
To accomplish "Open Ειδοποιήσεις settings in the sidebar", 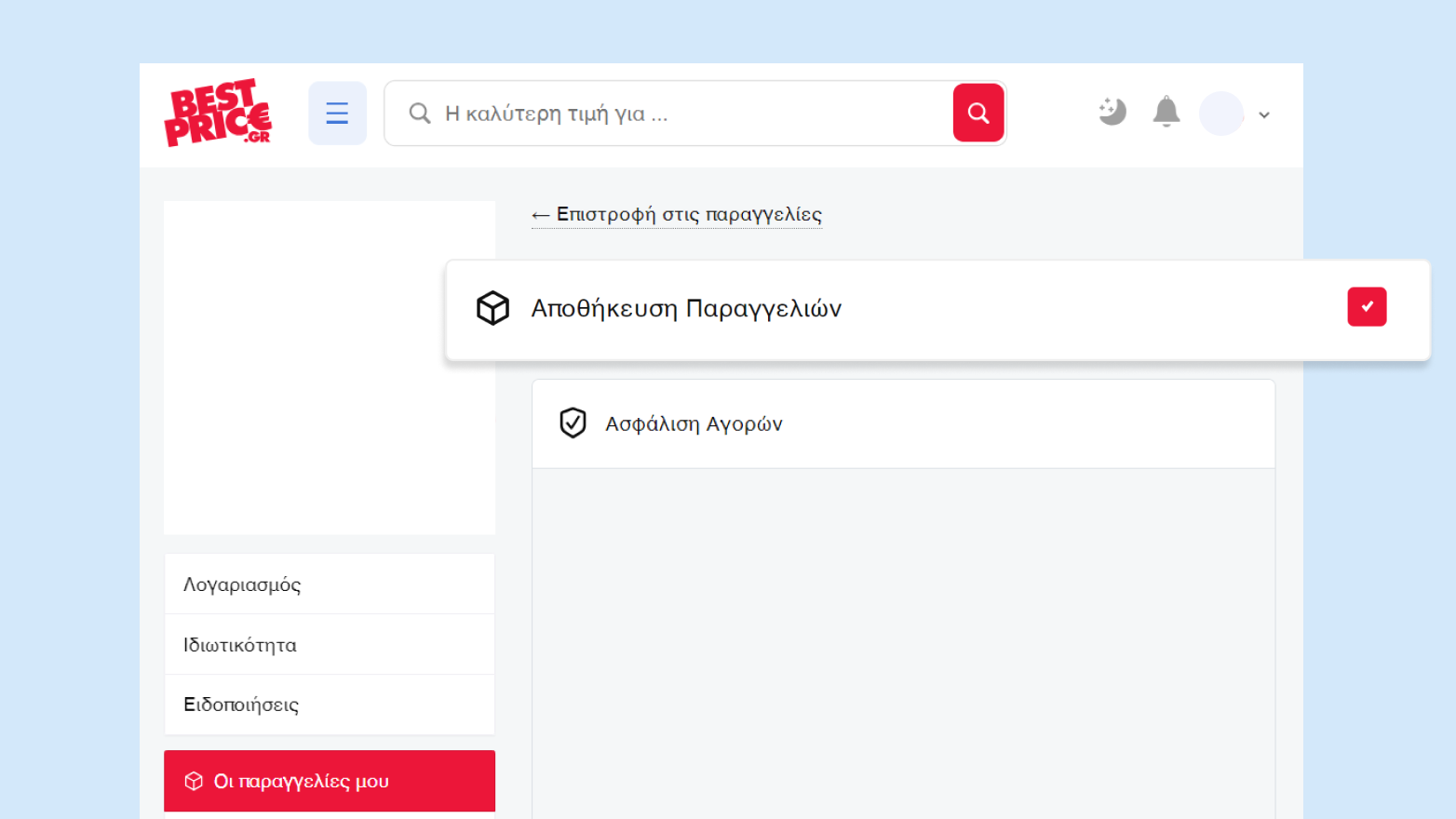I will tap(241, 705).
